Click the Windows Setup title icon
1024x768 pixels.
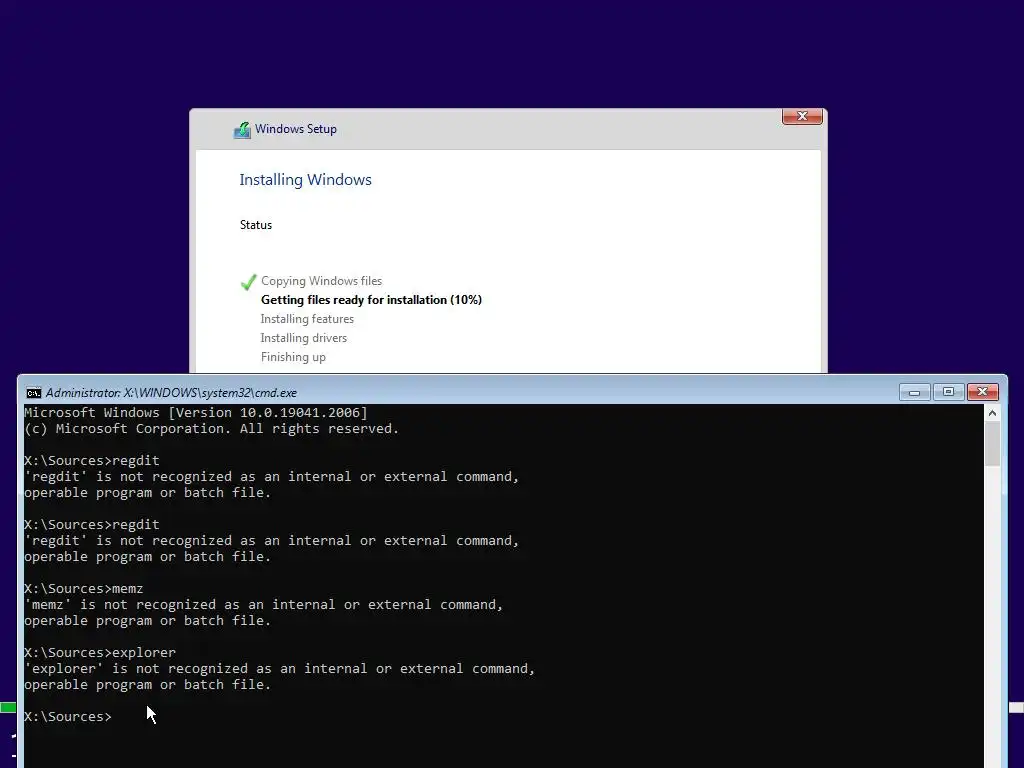pos(242,130)
